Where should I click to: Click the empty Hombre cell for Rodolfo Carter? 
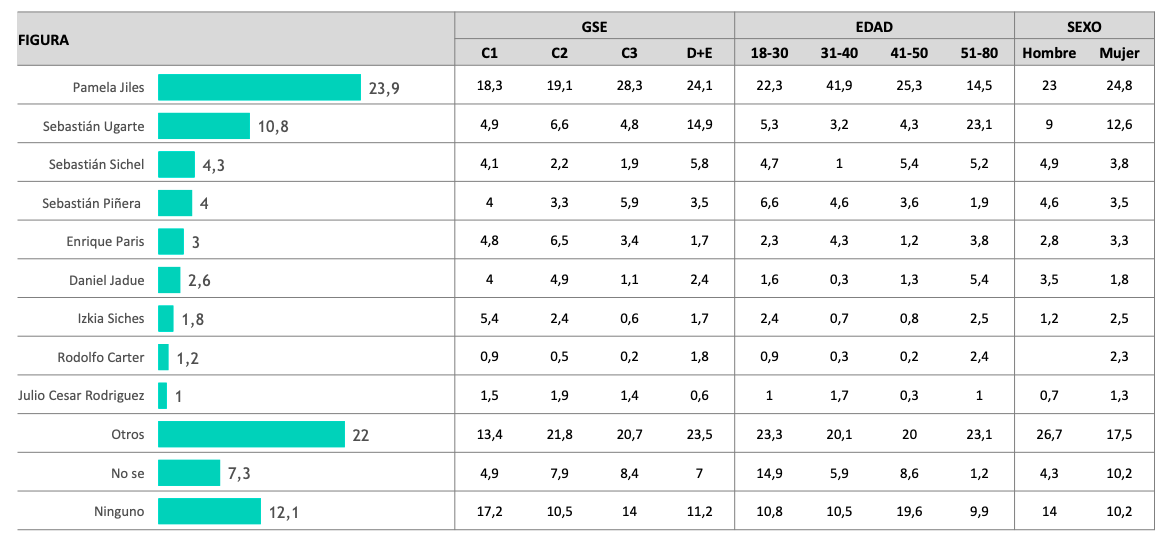click(x=1049, y=357)
